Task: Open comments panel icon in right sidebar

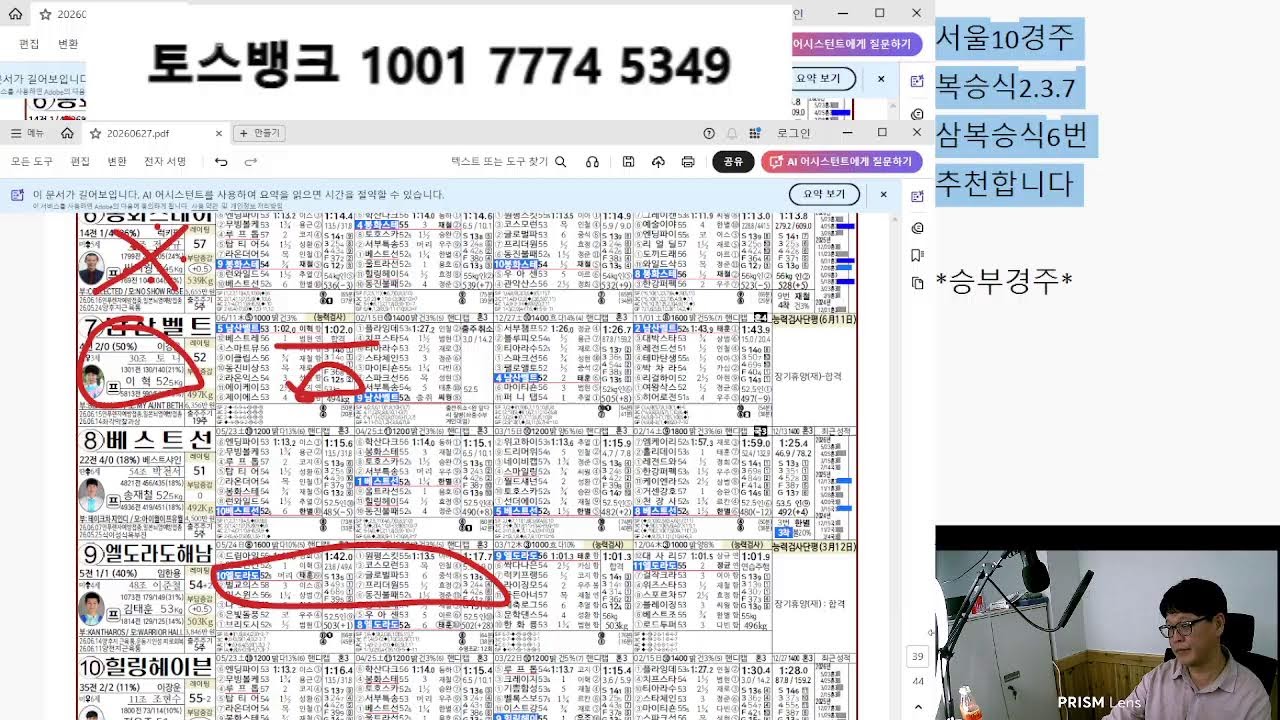Action: (x=917, y=228)
